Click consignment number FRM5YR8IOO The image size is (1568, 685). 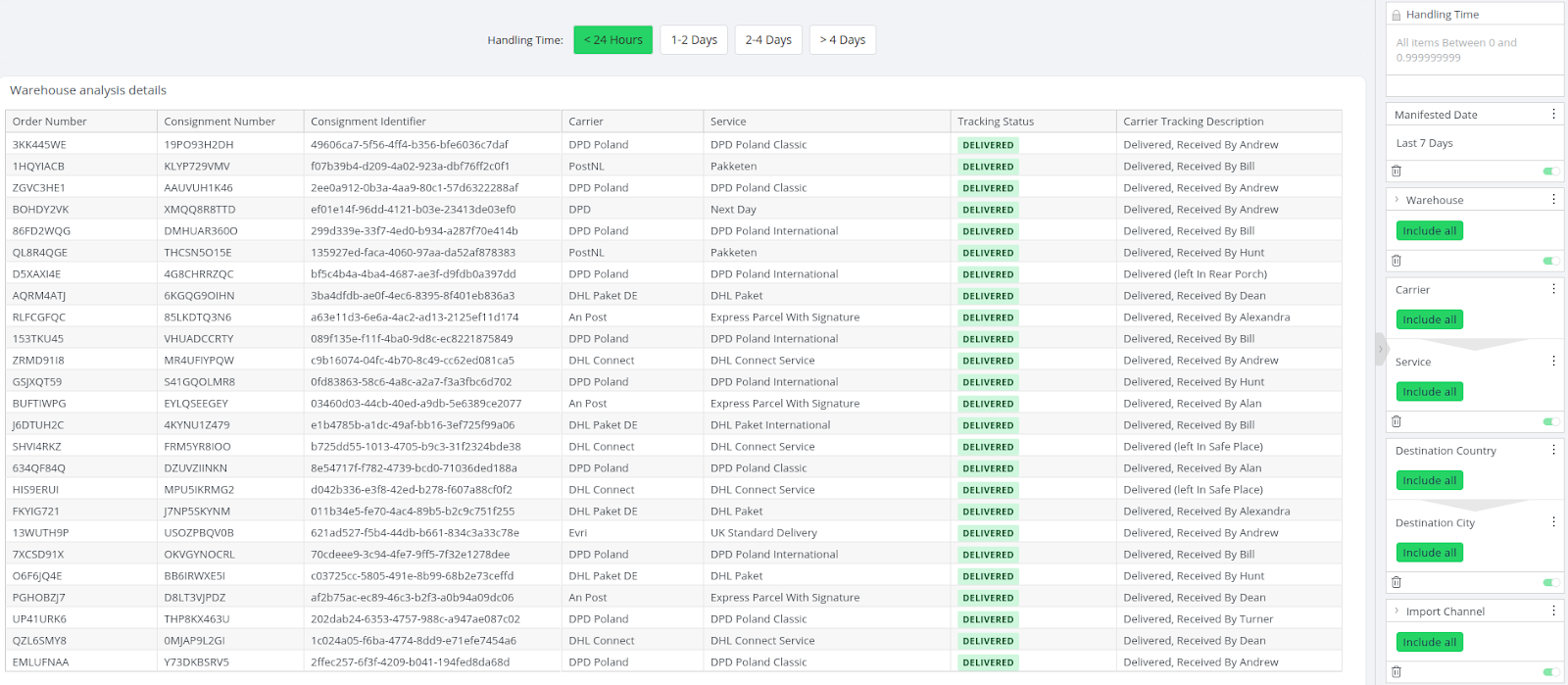tap(198, 447)
